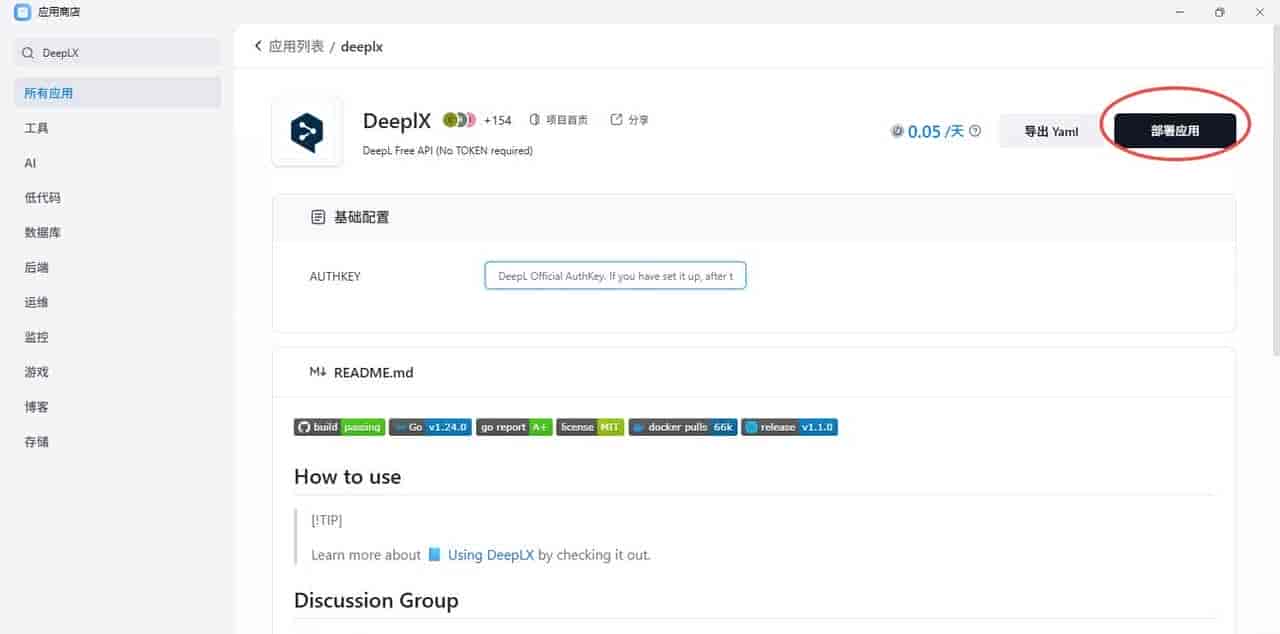Focus the DeepLX search box

click(x=117, y=53)
